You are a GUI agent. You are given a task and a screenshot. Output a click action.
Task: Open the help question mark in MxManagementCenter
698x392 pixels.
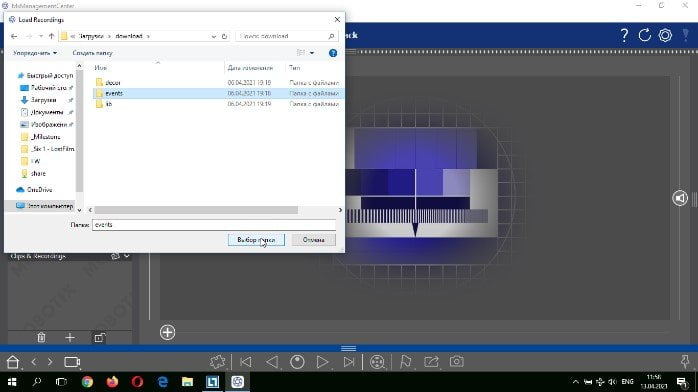coord(624,35)
